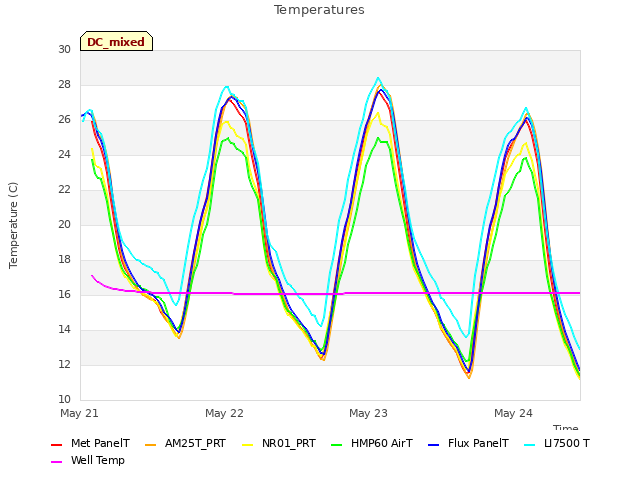Click the y-axis value 20

click(x=64, y=224)
